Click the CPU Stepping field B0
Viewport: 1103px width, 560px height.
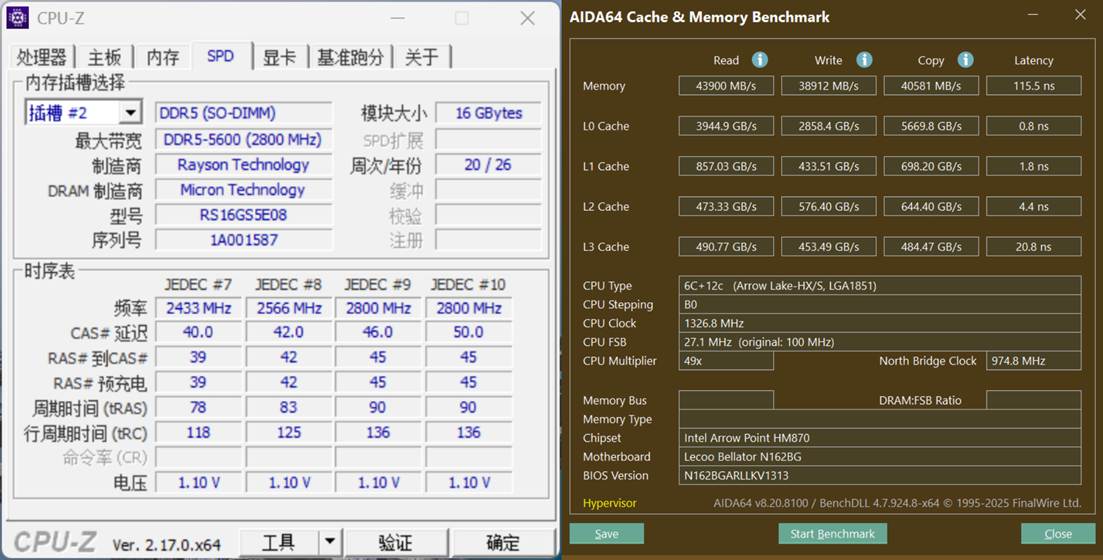pyautogui.click(x=880, y=305)
